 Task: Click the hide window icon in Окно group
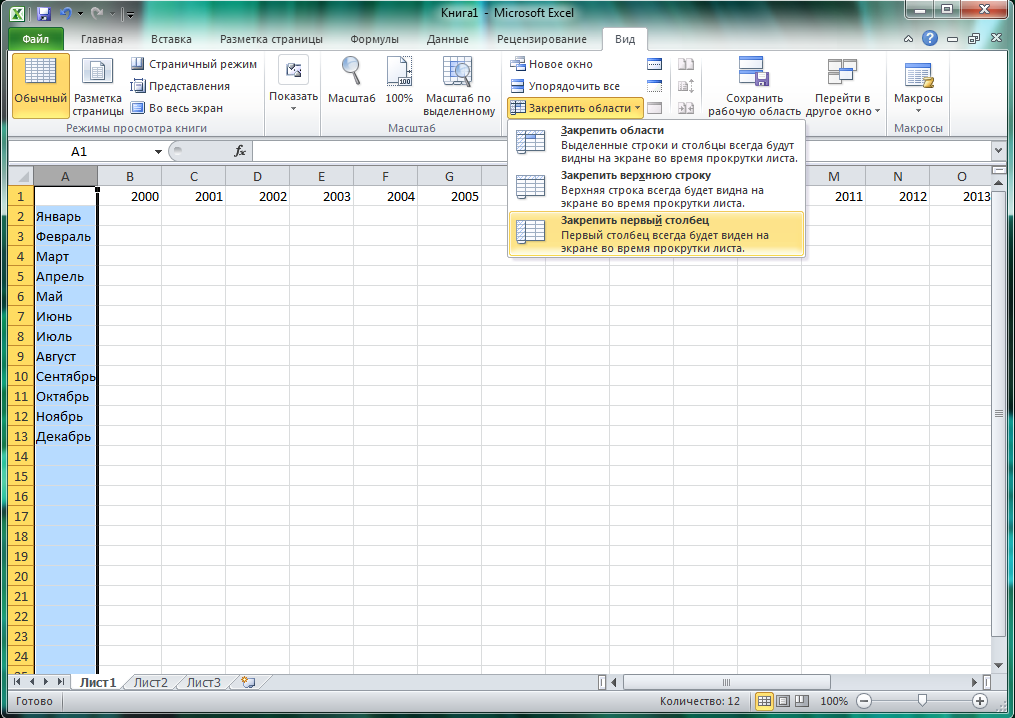(654, 86)
